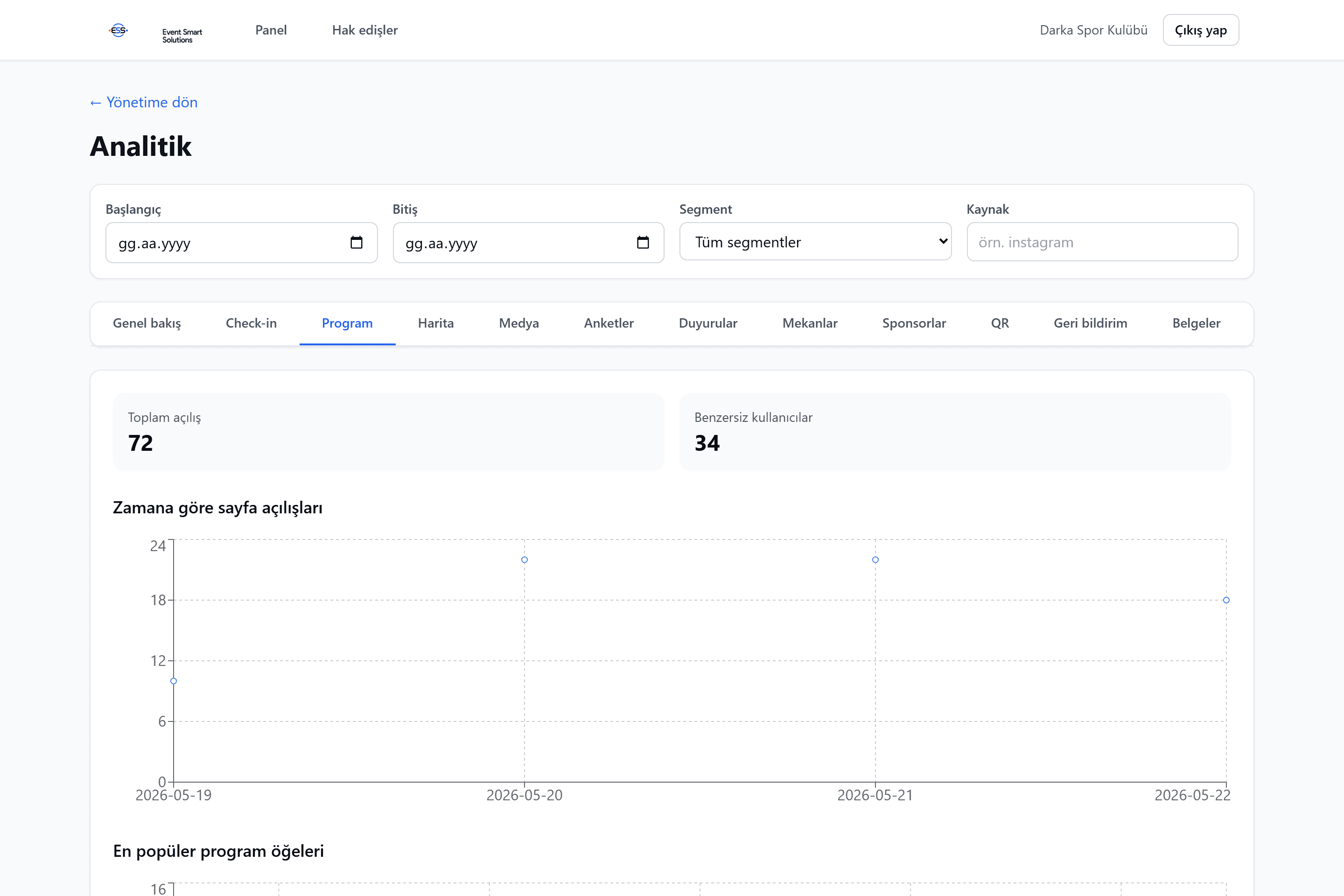Image resolution: width=1344 pixels, height=896 pixels.
Task: Open the Panel menu item
Action: pyautogui.click(x=271, y=30)
